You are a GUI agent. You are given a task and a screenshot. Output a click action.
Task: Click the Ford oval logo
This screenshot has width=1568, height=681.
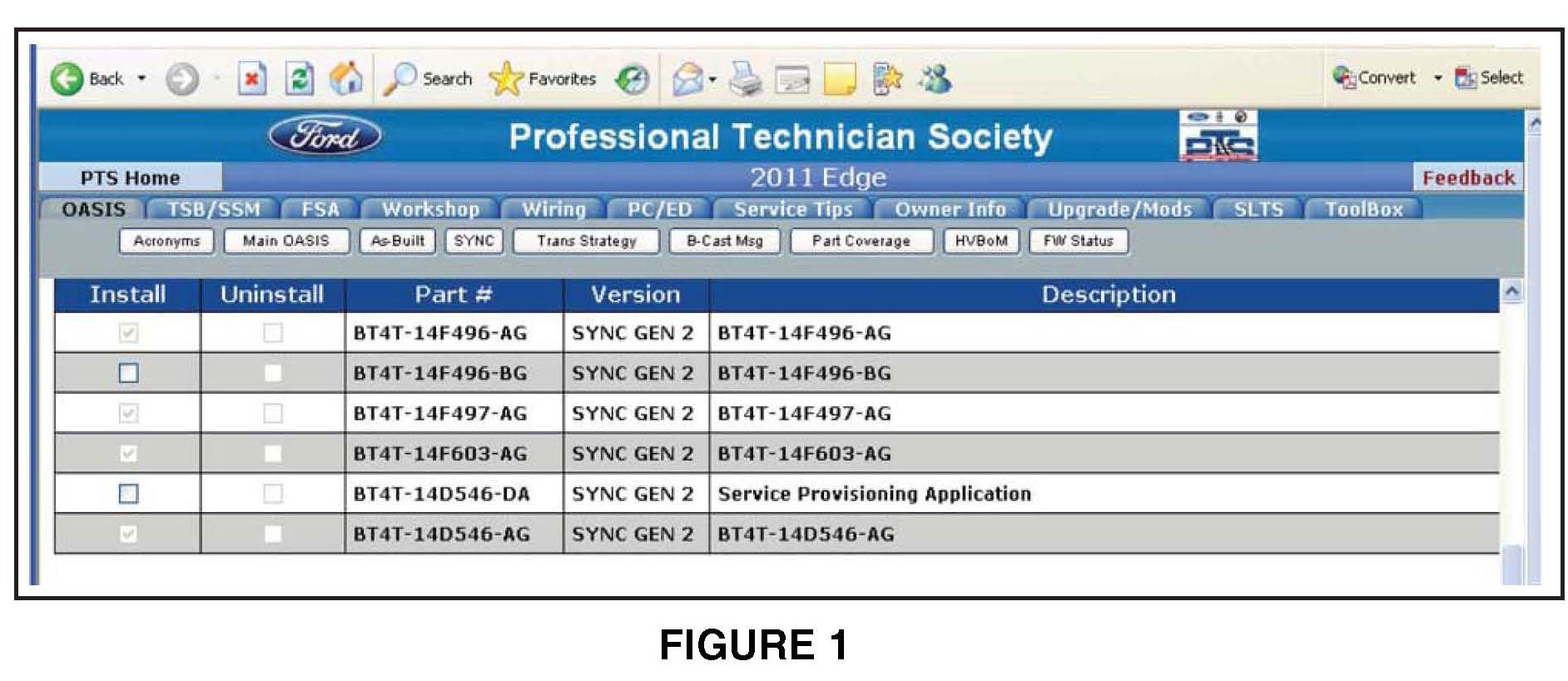325,136
